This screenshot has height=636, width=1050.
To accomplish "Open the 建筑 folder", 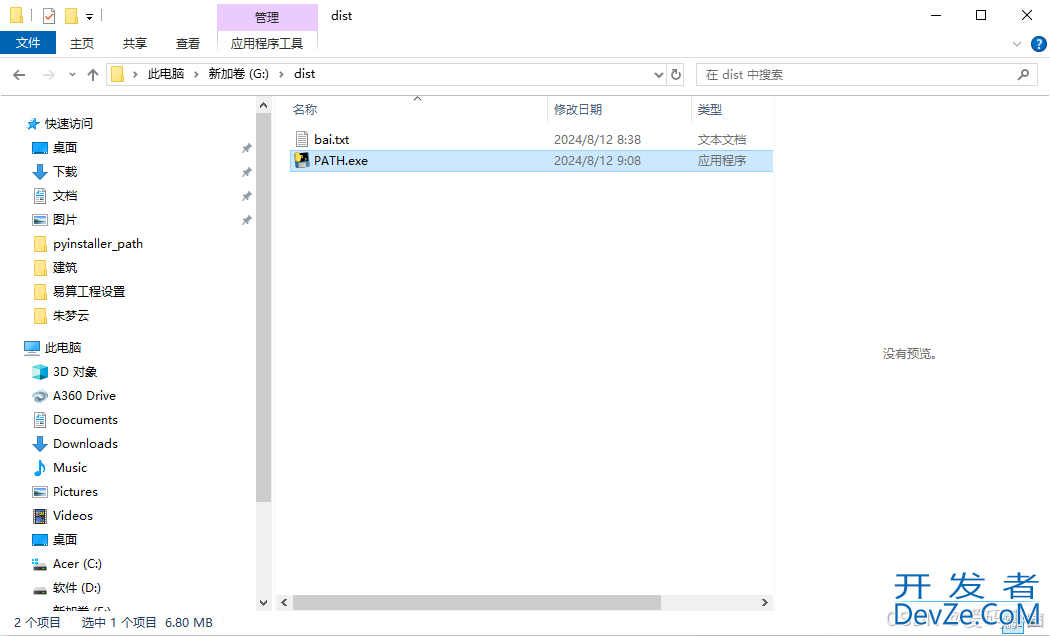I will pos(65,267).
